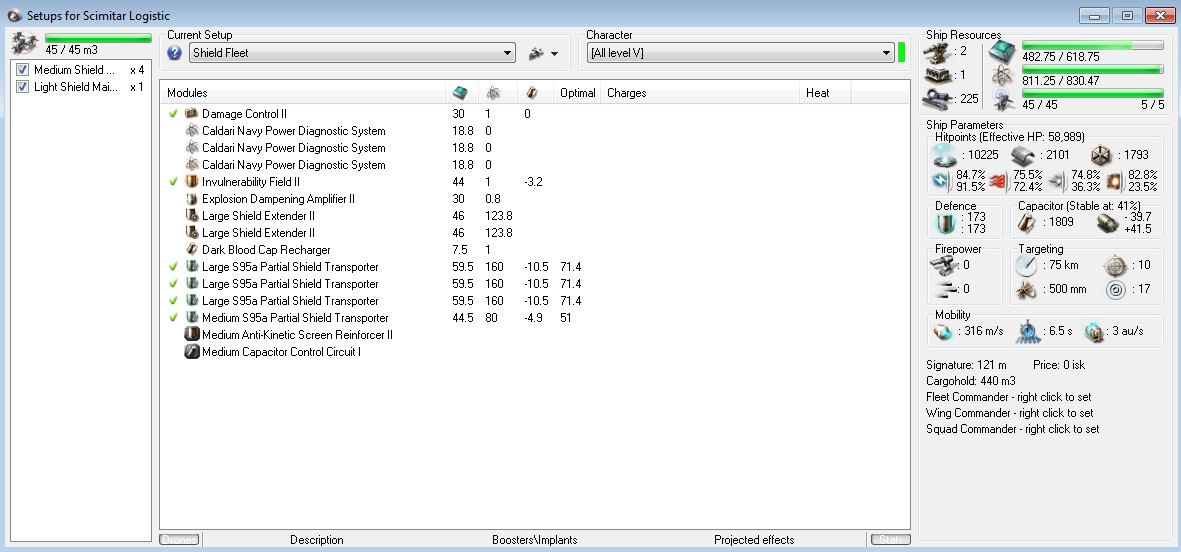
Task: Click the calibration icon showing 225
Action: [937, 98]
